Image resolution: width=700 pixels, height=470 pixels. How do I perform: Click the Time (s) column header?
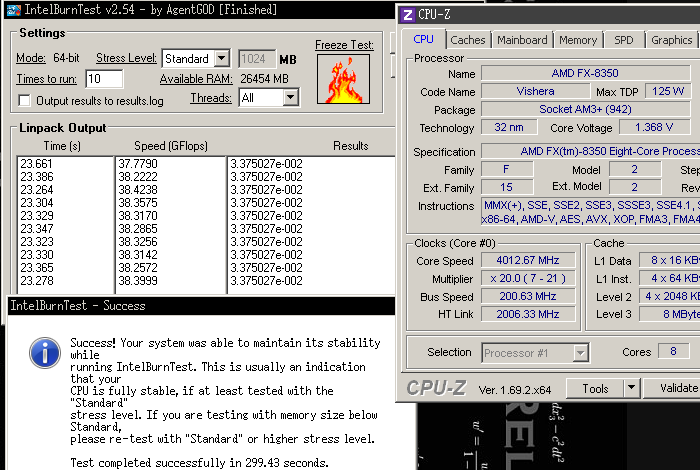click(62, 146)
